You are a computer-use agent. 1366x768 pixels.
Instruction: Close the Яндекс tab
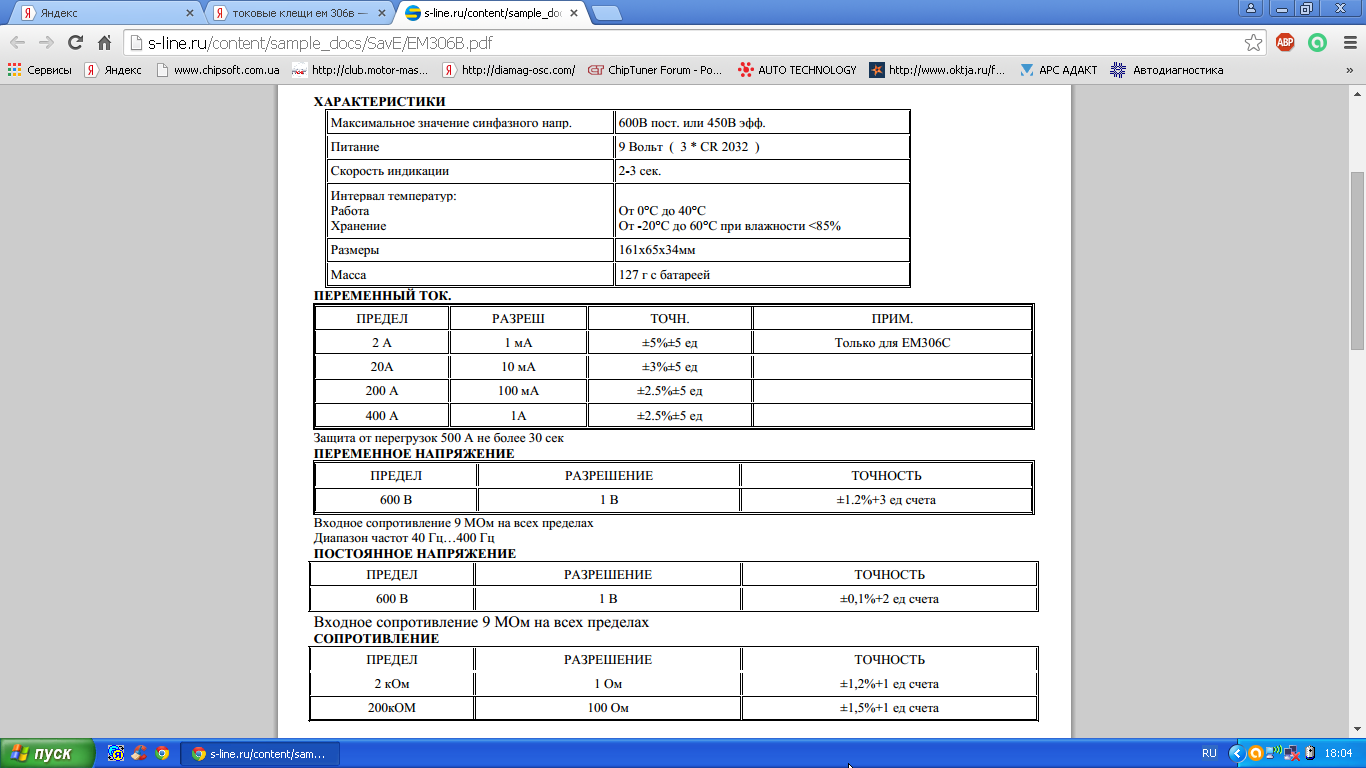click(x=191, y=14)
